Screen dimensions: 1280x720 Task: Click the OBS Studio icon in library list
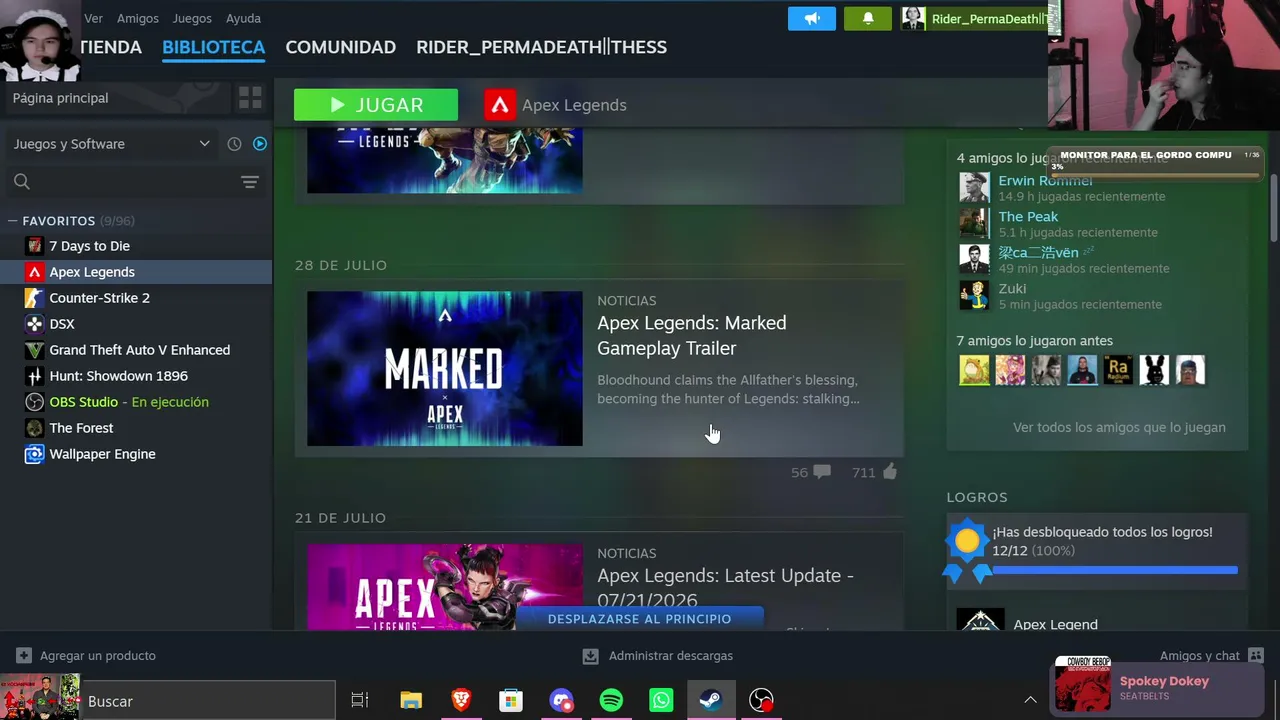35,402
